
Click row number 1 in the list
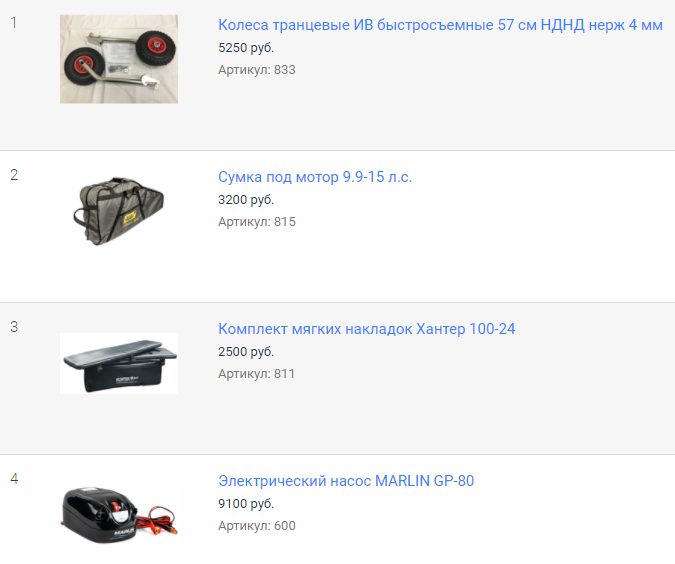tap(14, 23)
